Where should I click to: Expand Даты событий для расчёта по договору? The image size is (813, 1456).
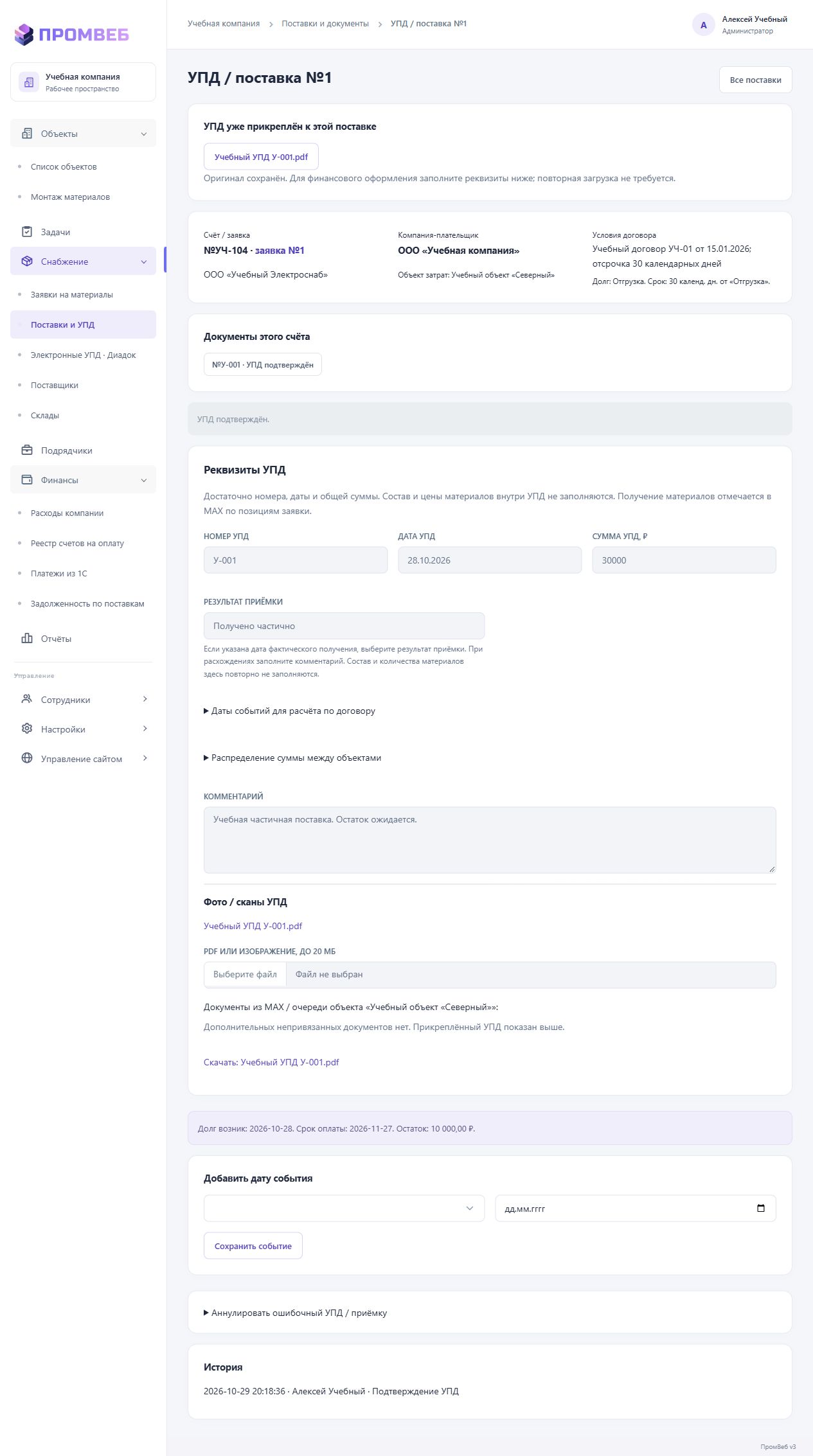(289, 711)
